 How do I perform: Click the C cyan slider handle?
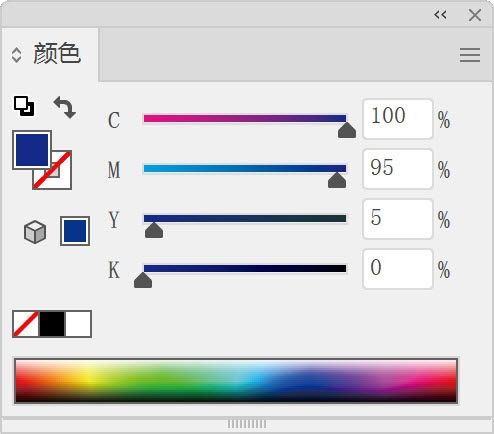347,130
